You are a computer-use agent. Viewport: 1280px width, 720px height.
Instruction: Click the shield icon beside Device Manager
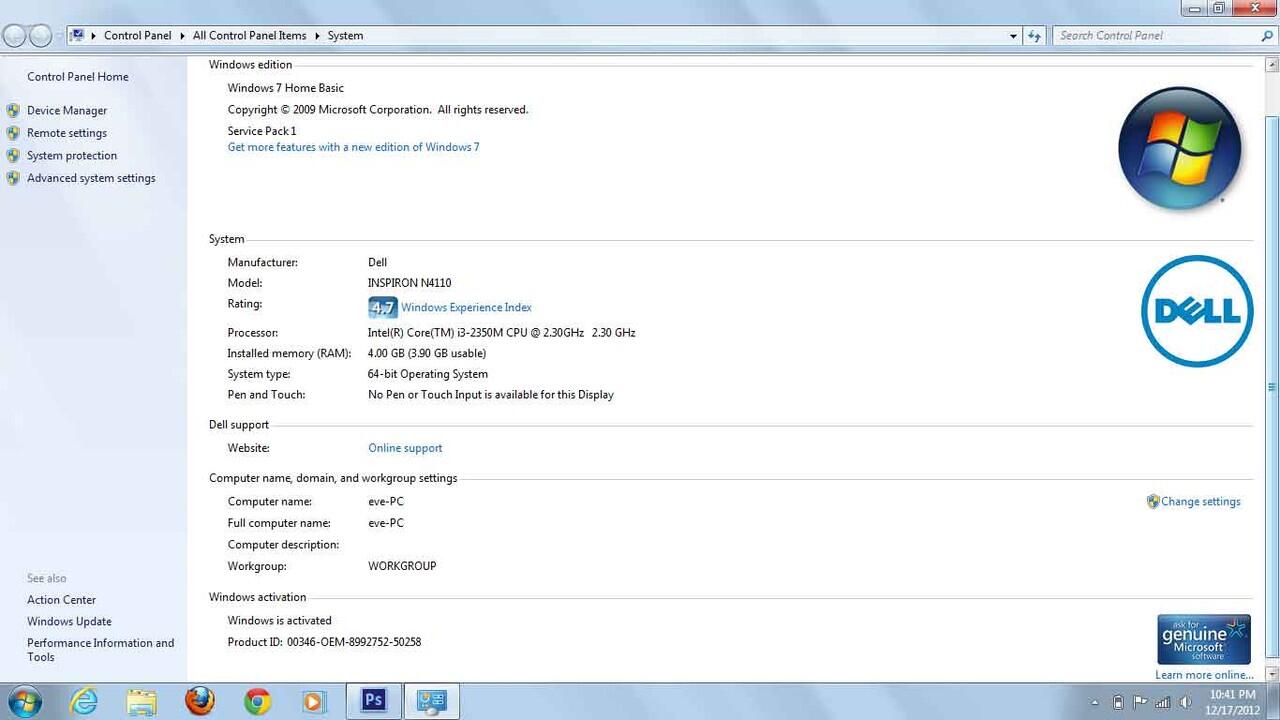(x=13, y=111)
